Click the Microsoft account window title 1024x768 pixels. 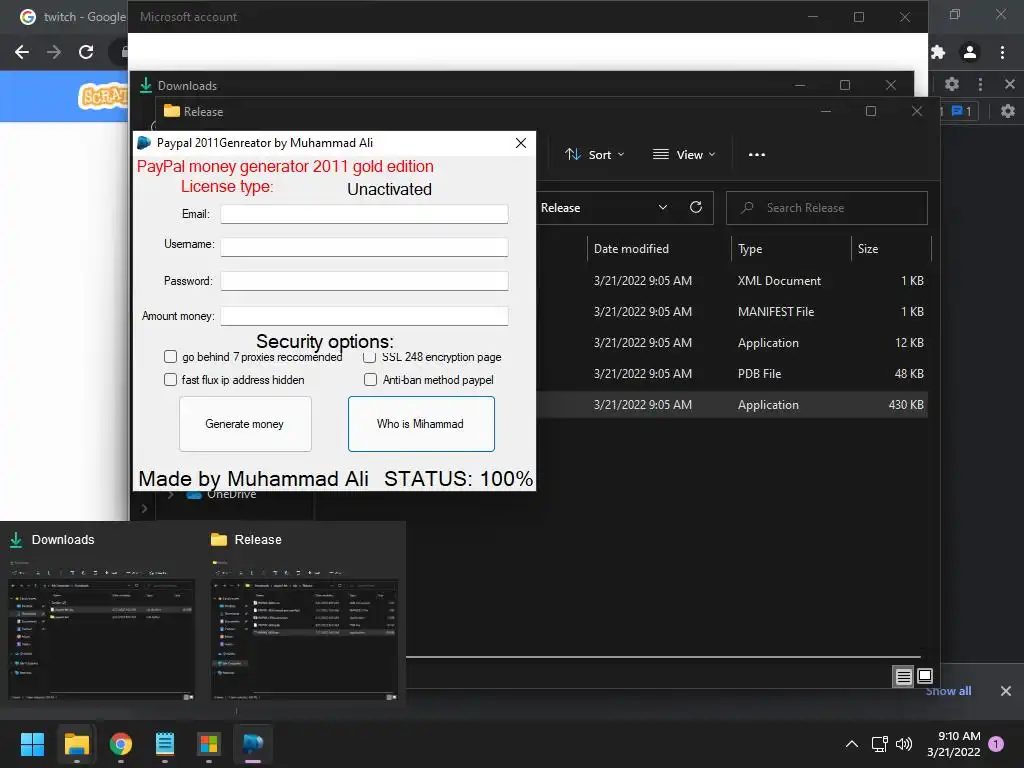click(188, 17)
